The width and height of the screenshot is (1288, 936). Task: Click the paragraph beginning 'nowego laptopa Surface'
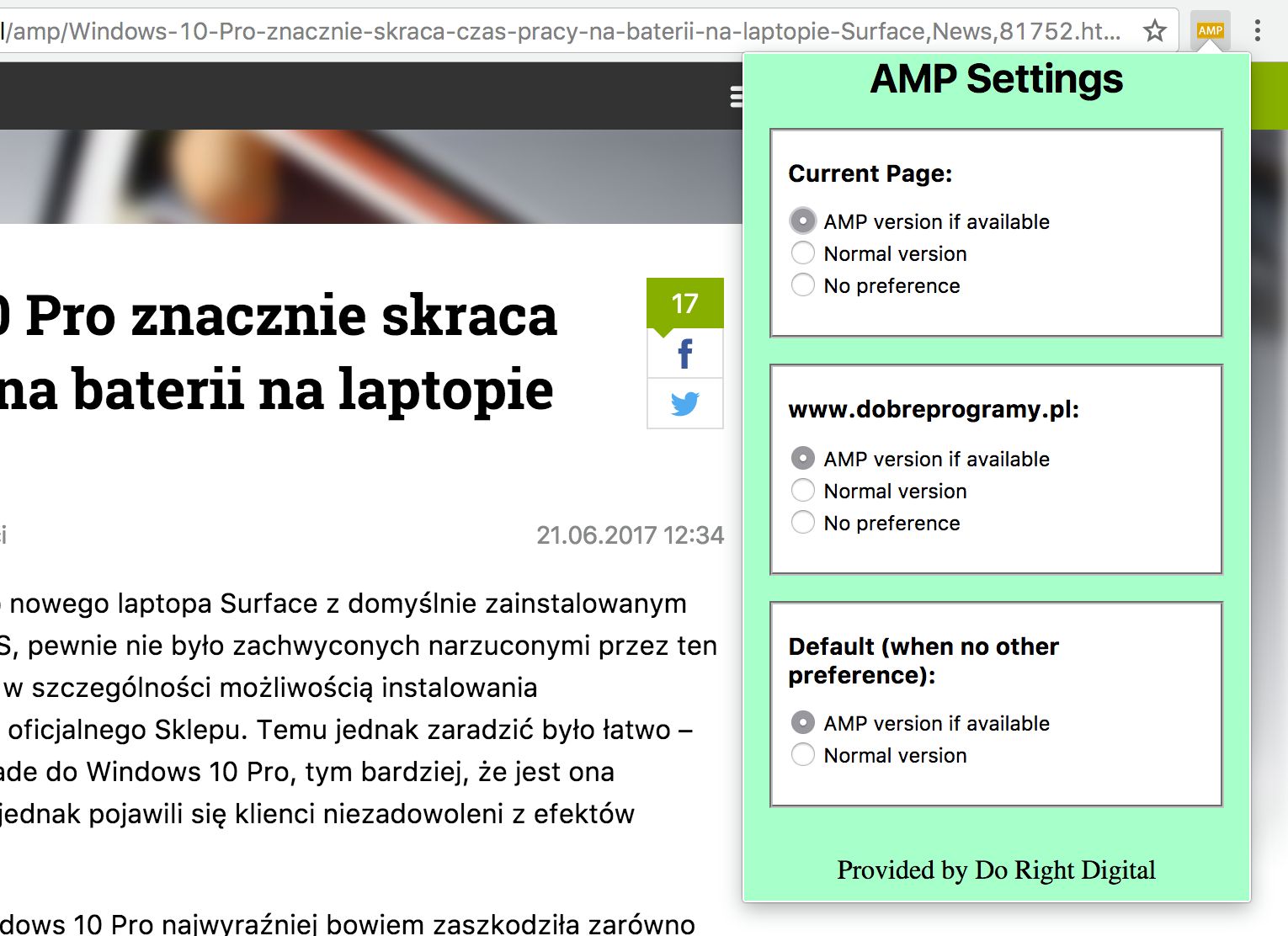(359, 709)
